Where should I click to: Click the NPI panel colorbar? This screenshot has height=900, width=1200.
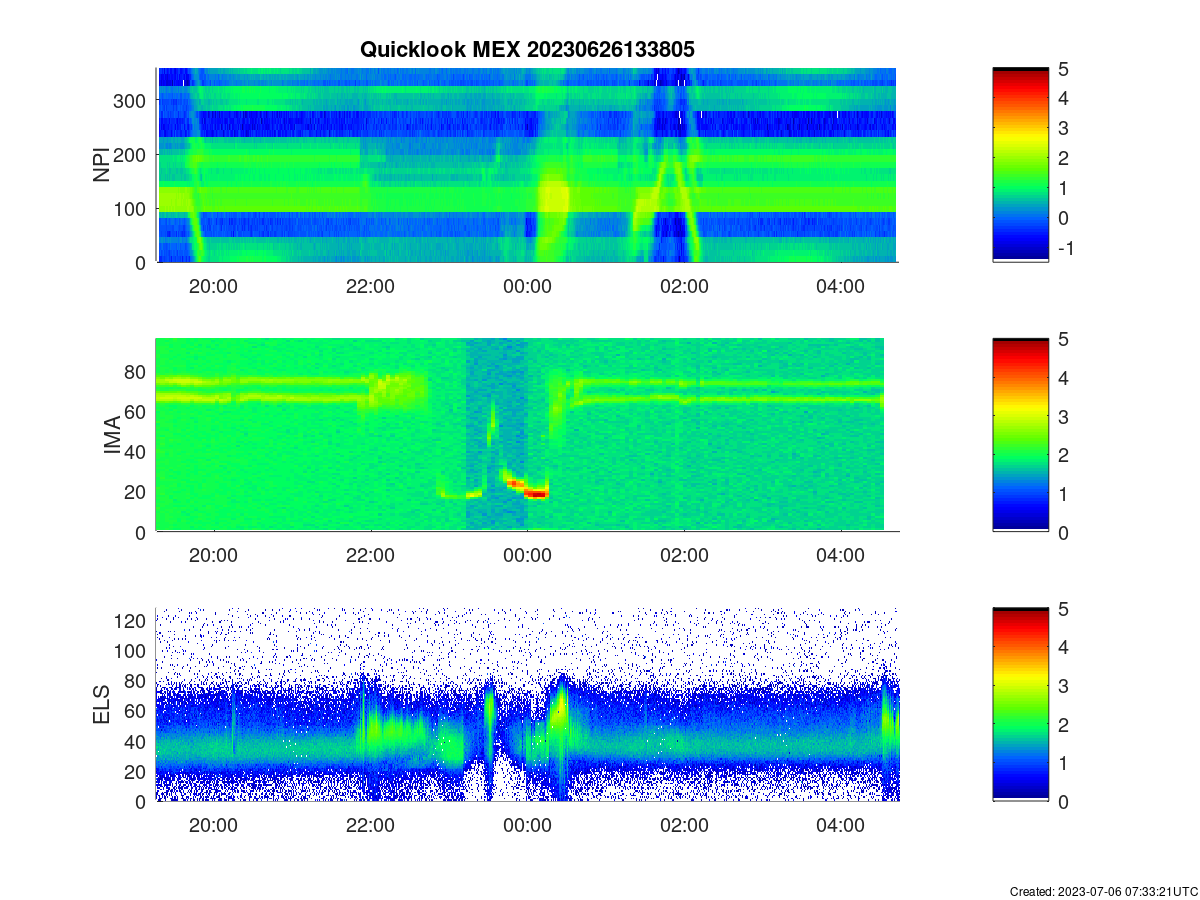1020,165
